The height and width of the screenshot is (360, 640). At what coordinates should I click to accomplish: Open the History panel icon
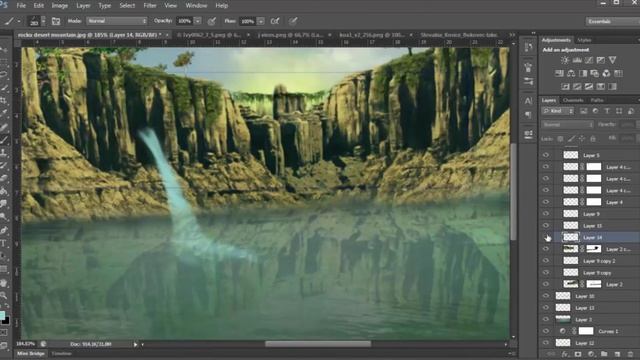(528, 47)
